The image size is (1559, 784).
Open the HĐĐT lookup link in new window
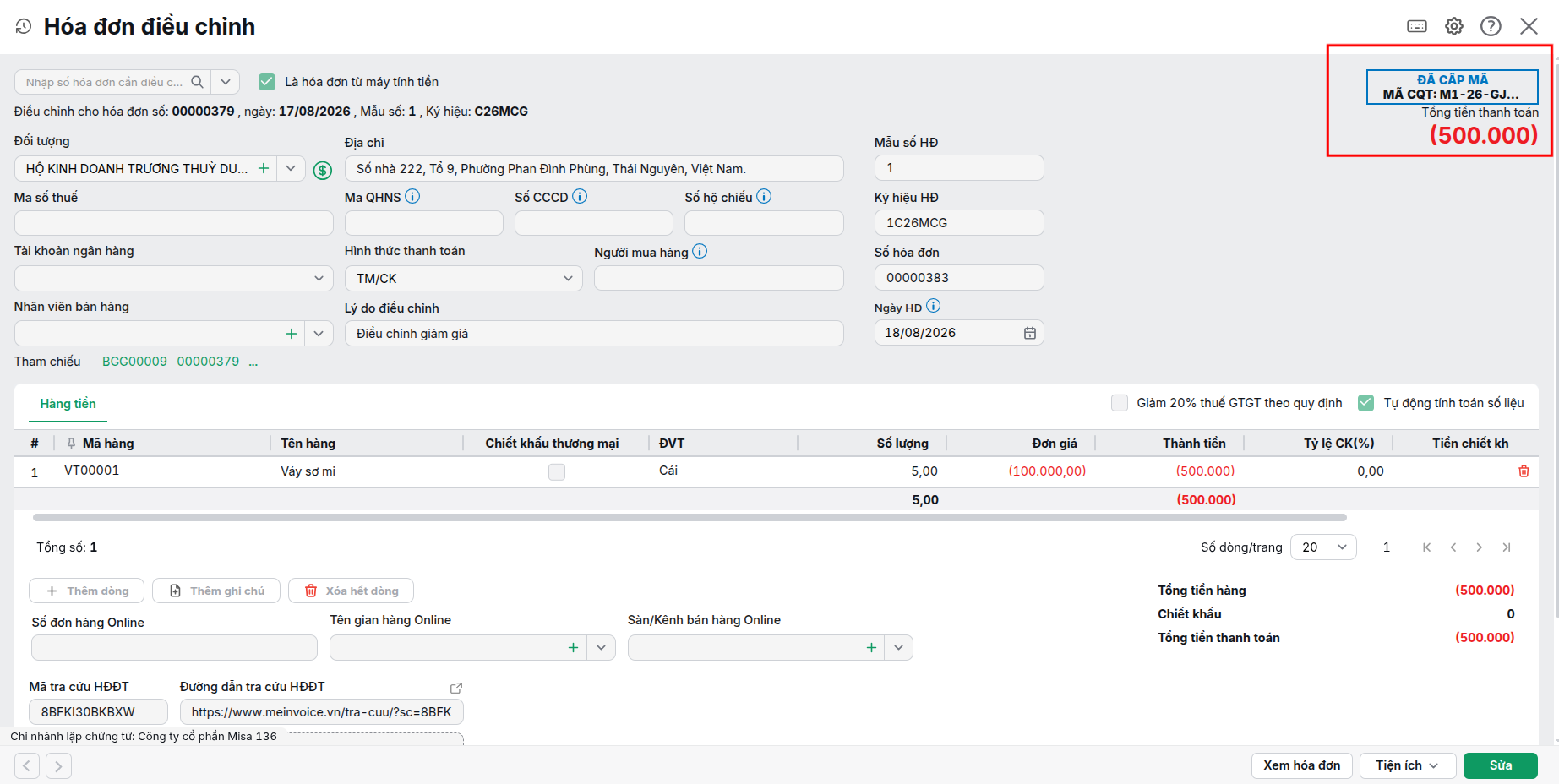(456, 688)
